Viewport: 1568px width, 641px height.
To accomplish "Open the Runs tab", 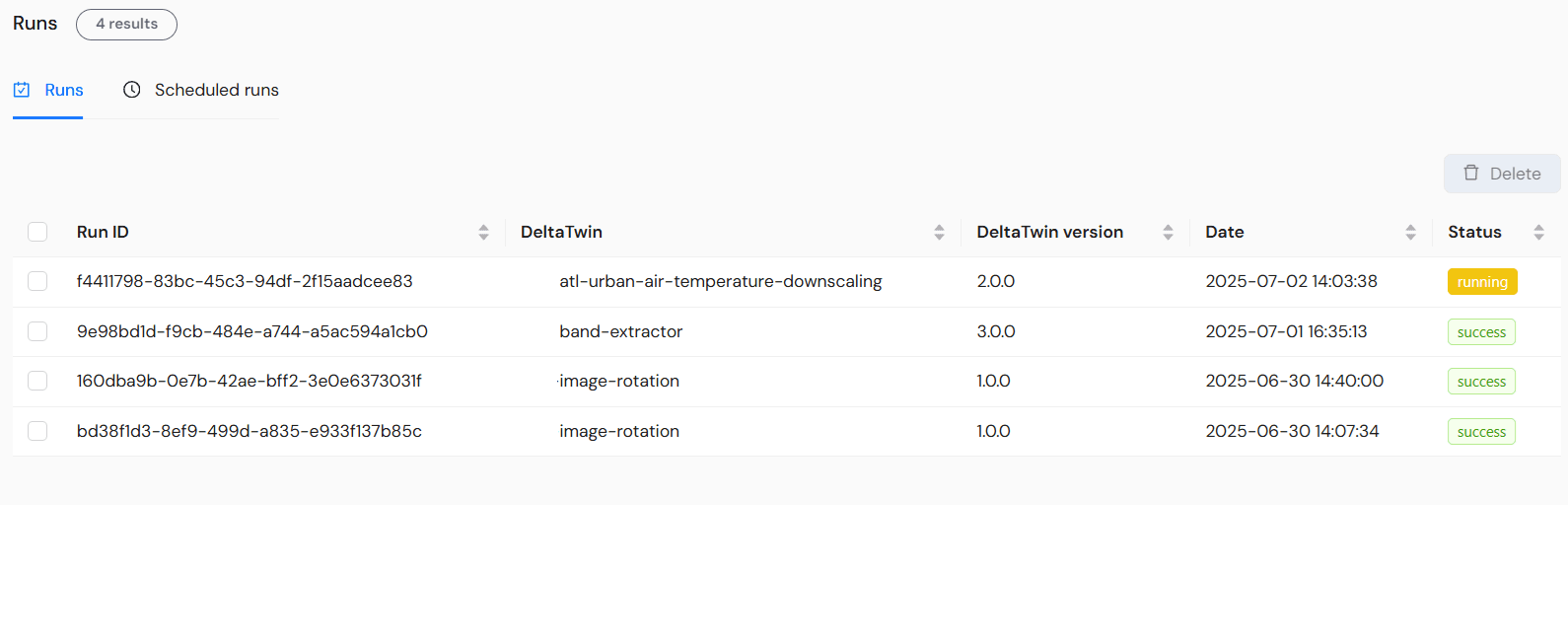I will [63, 90].
